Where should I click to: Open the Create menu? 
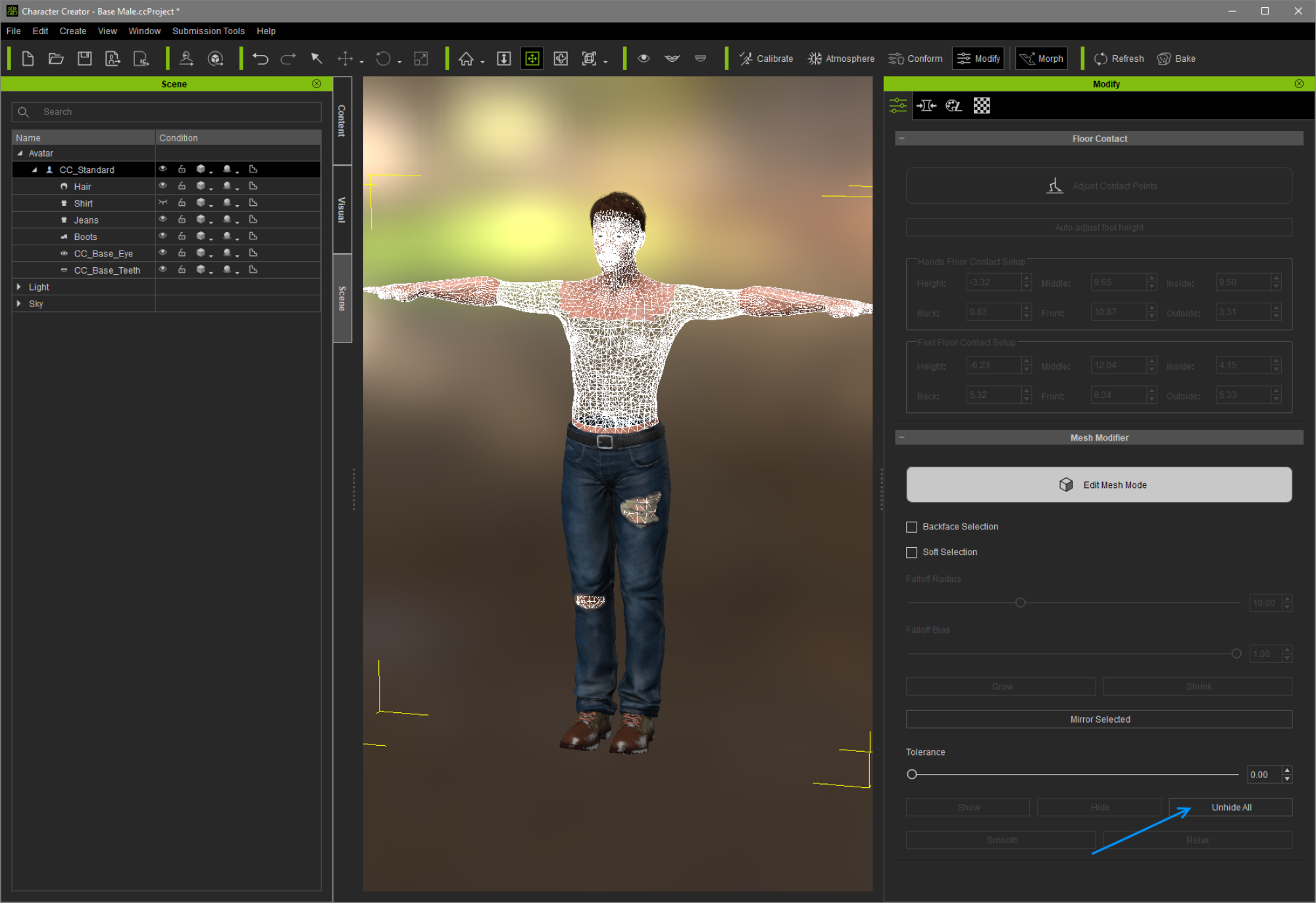point(72,31)
